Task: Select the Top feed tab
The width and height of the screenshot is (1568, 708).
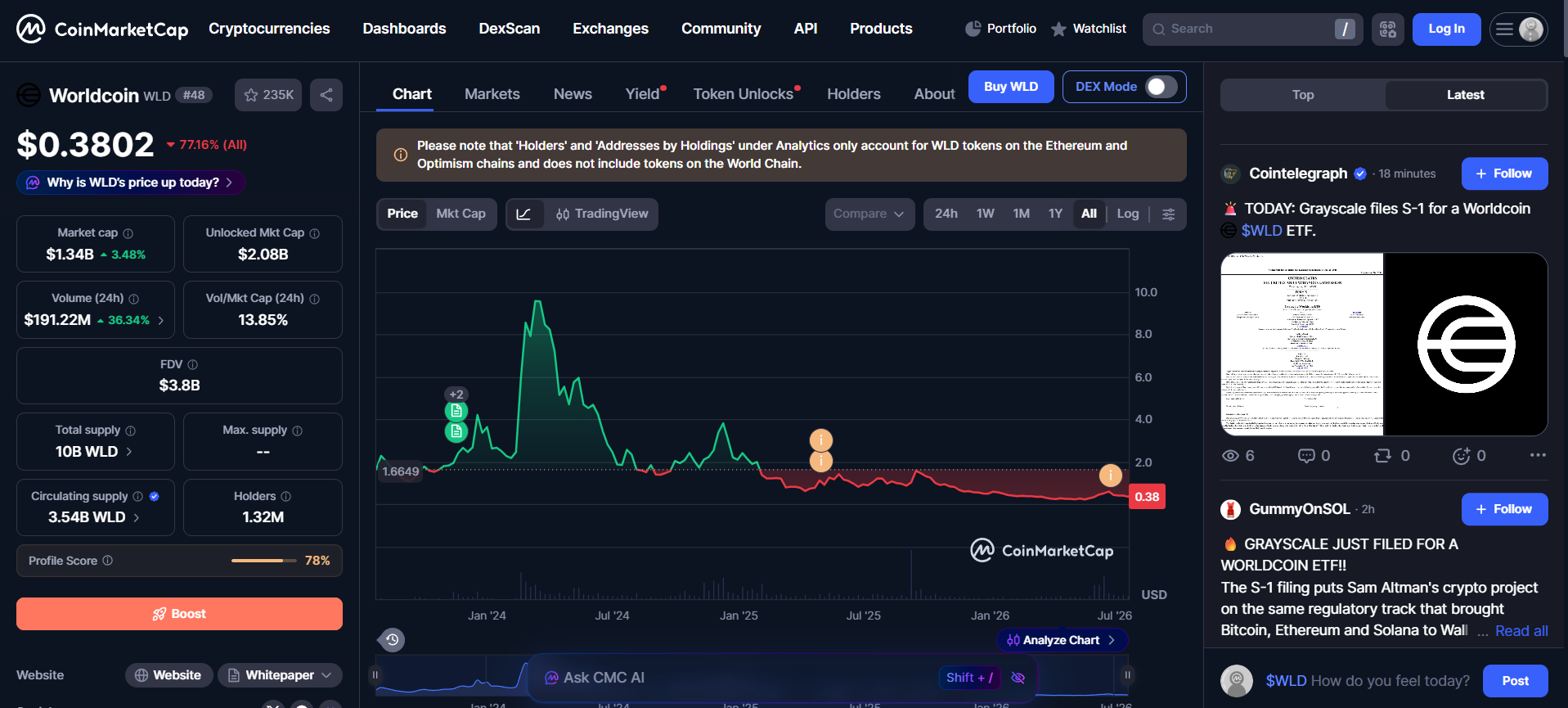Action: [1303, 95]
